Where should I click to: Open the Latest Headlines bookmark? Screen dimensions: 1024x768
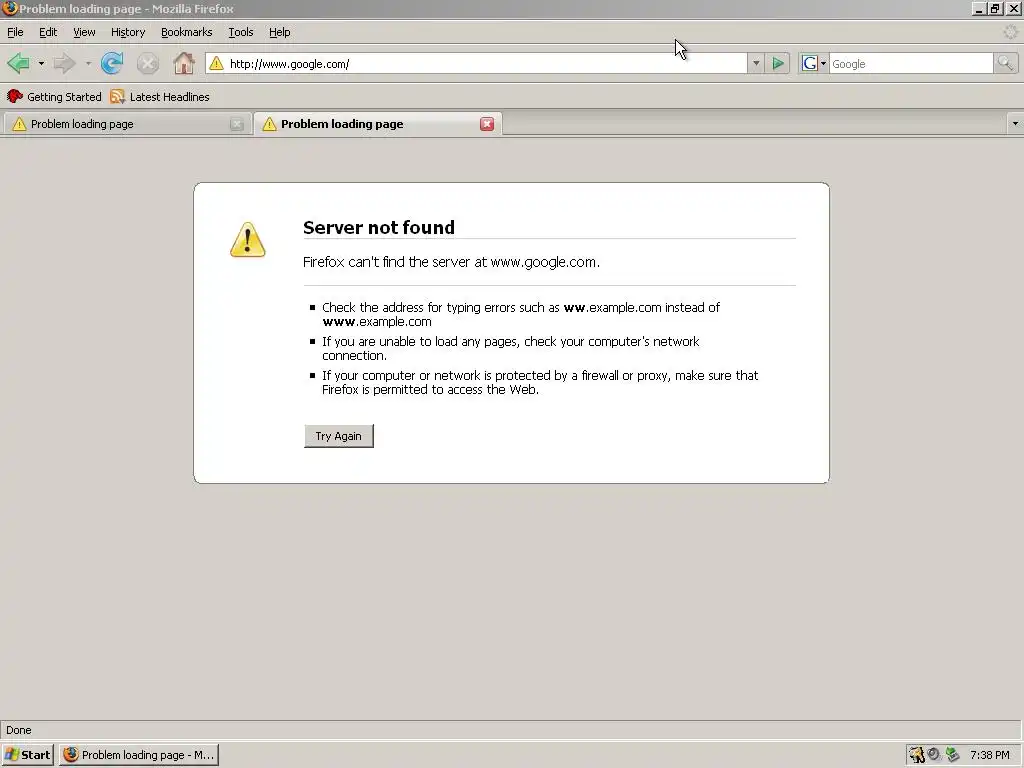[160, 97]
